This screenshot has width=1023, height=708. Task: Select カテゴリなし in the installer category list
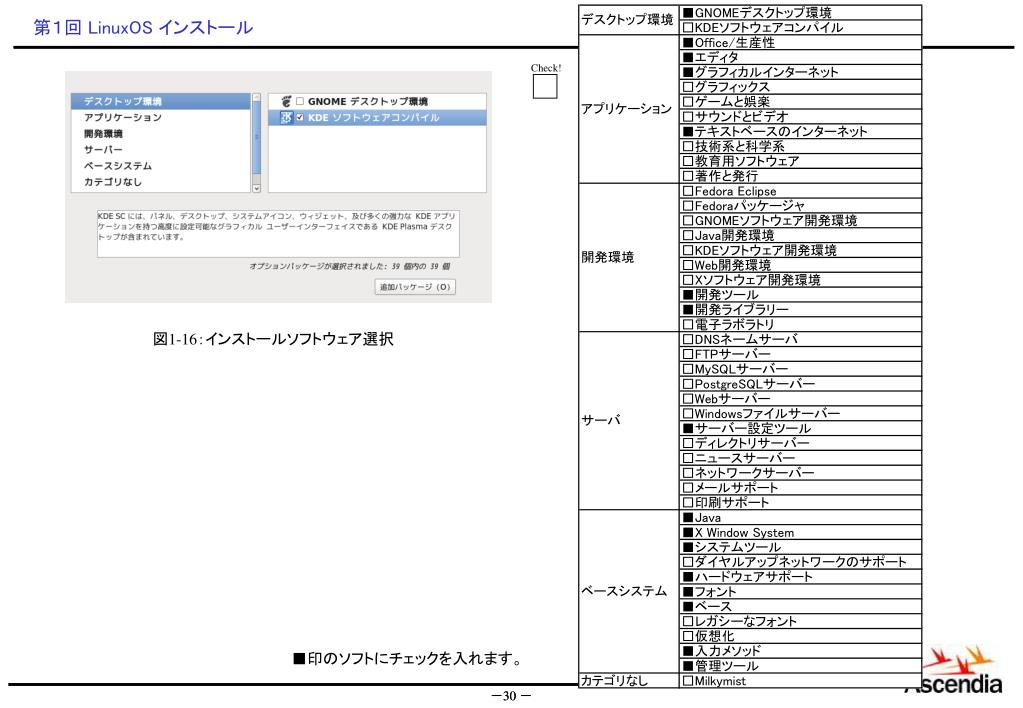[160, 182]
